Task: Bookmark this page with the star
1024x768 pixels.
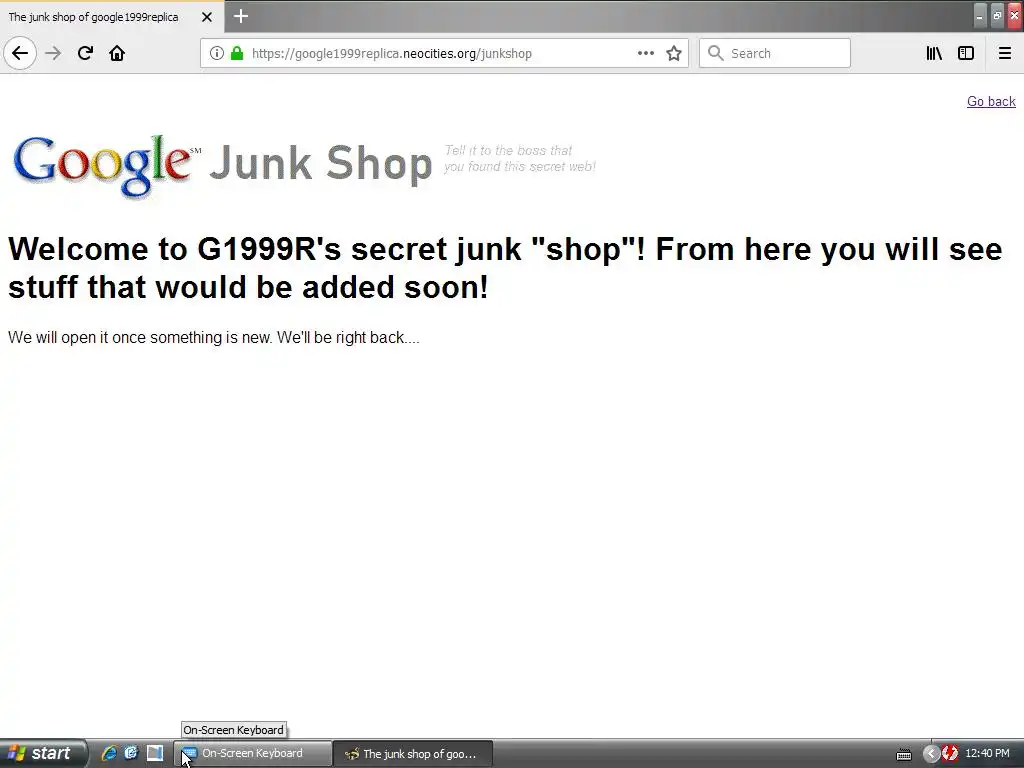Action: [x=674, y=54]
